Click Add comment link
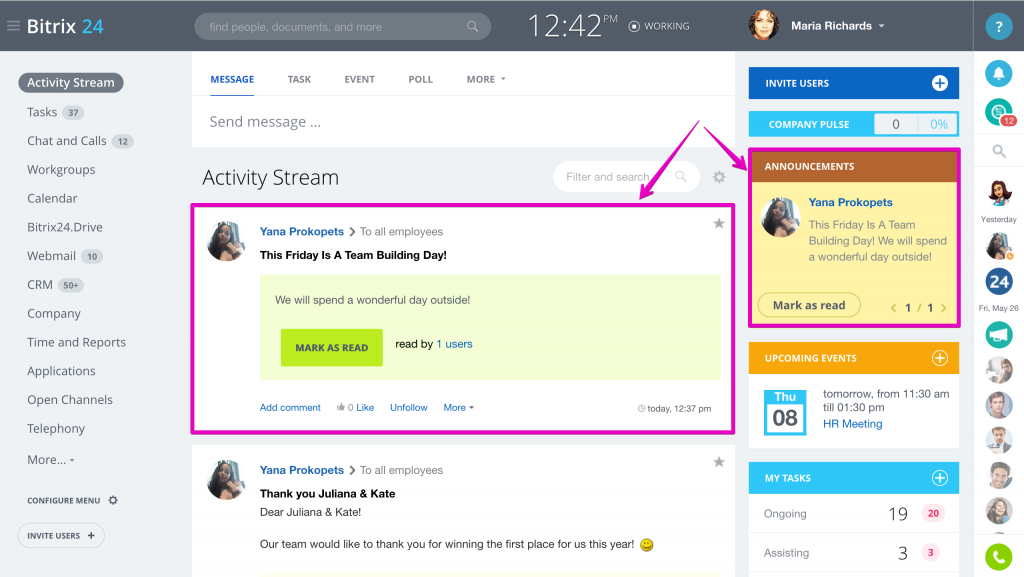This screenshot has width=1024, height=577. click(x=290, y=407)
